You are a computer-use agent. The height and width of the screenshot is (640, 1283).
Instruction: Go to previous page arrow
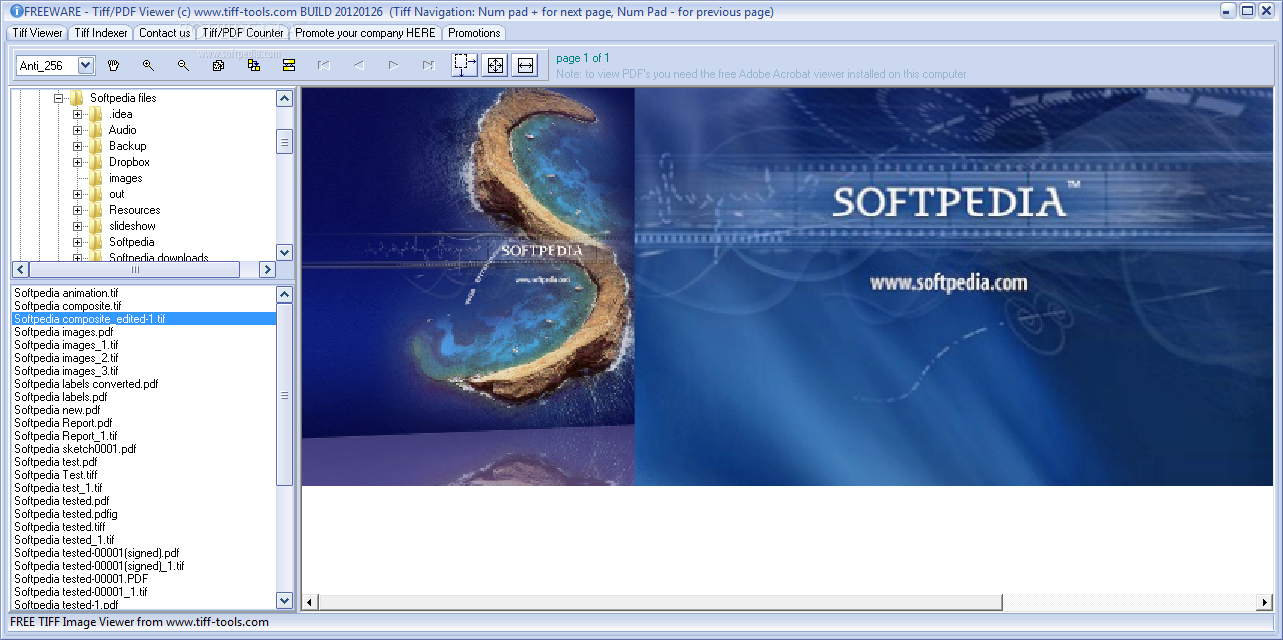(x=358, y=65)
